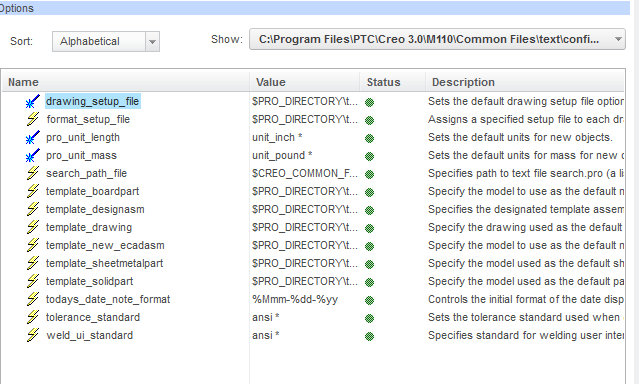
Task: Click the lightning icon beside format_setup_file
Action: [33, 119]
